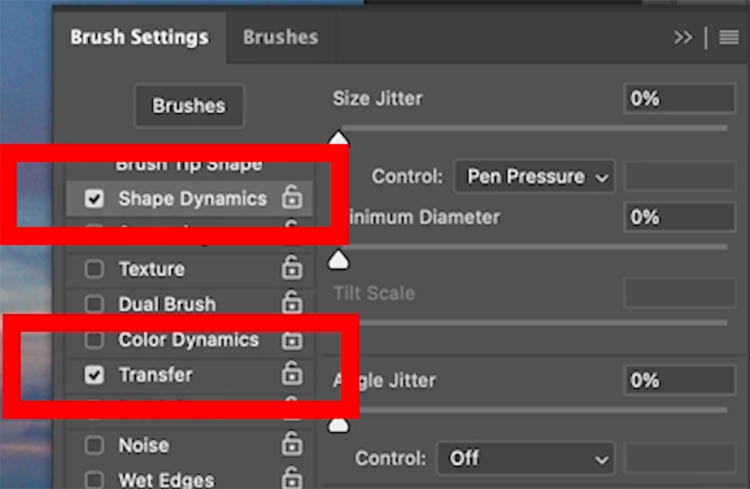Click the Angle Jitter percentage field

680,380
